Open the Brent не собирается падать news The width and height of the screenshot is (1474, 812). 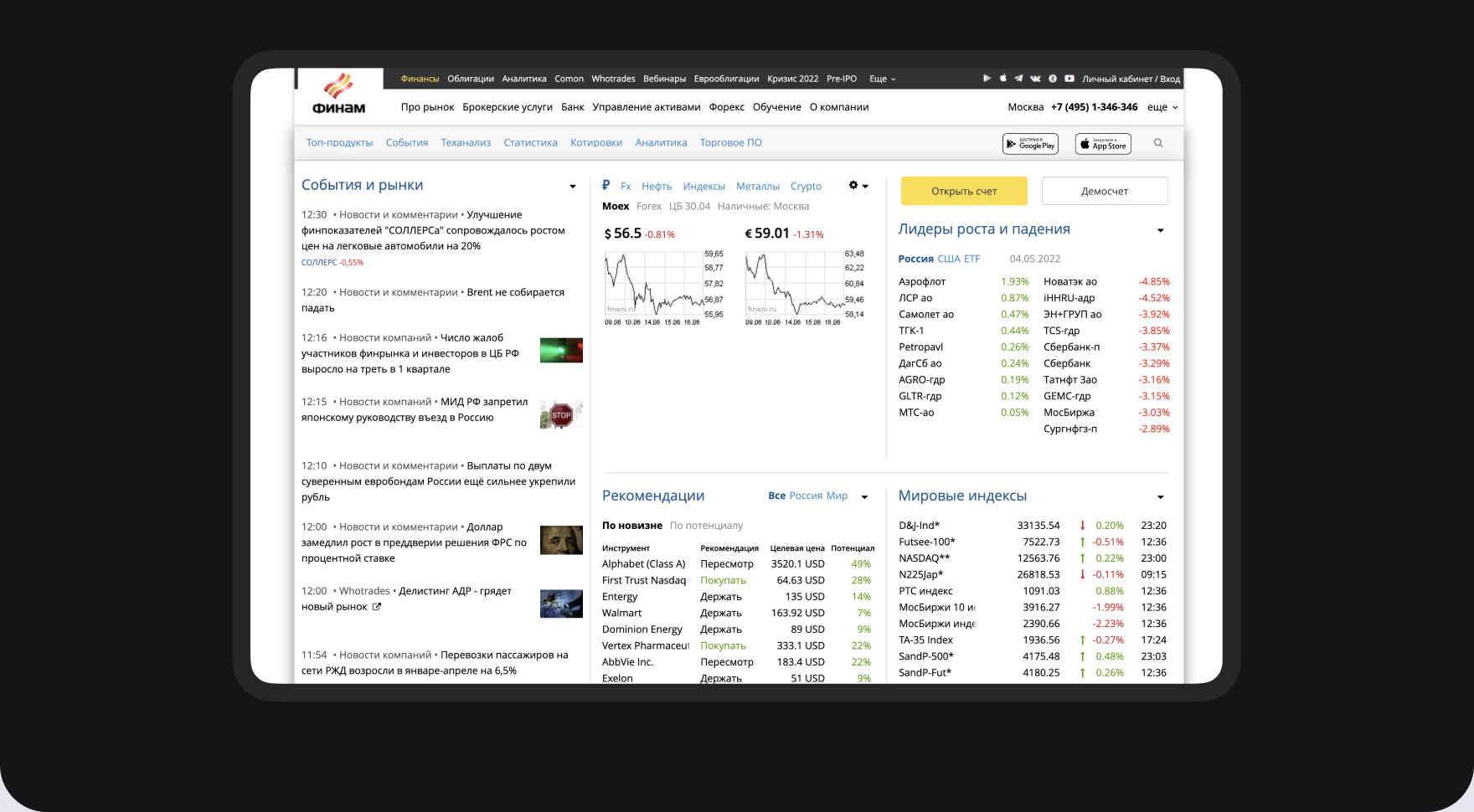pyautogui.click(x=433, y=300)
